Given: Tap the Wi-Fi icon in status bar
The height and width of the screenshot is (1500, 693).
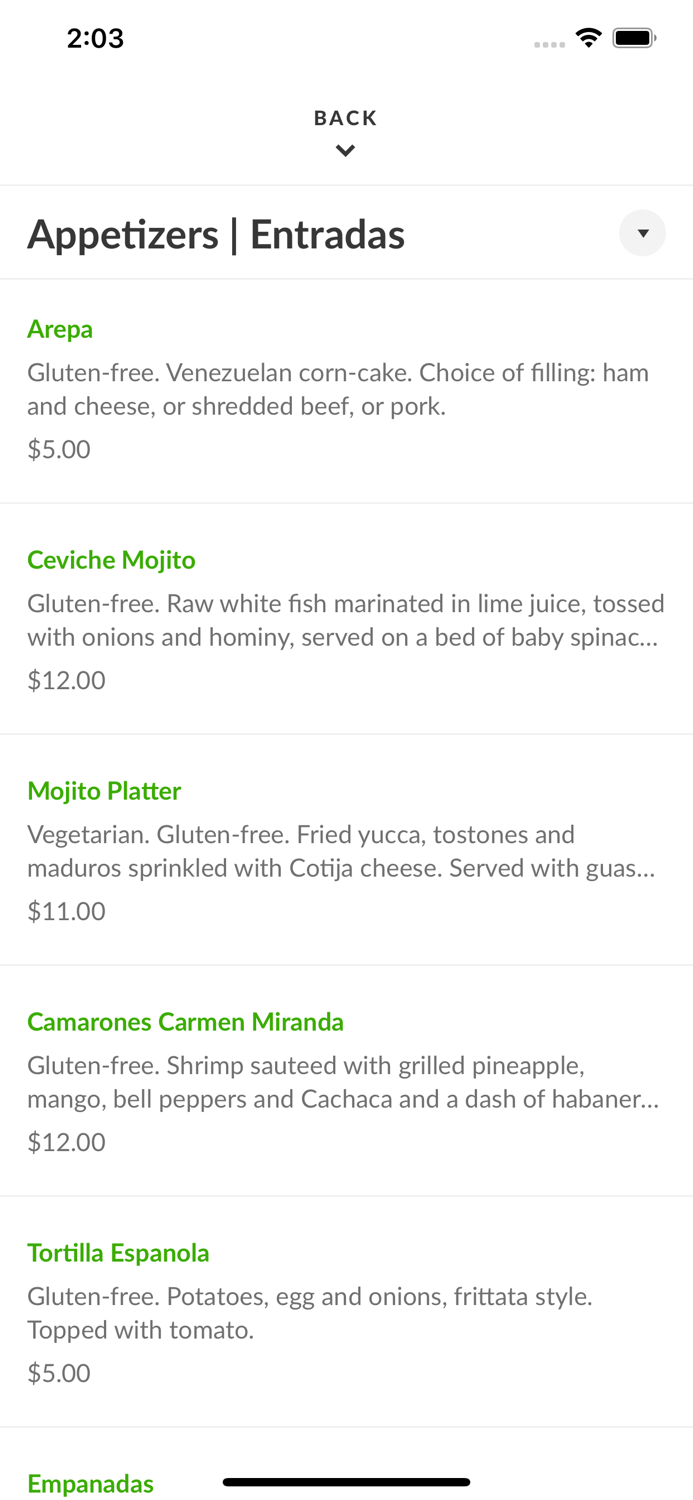Looking at the screenshot, I should (588, 37).
